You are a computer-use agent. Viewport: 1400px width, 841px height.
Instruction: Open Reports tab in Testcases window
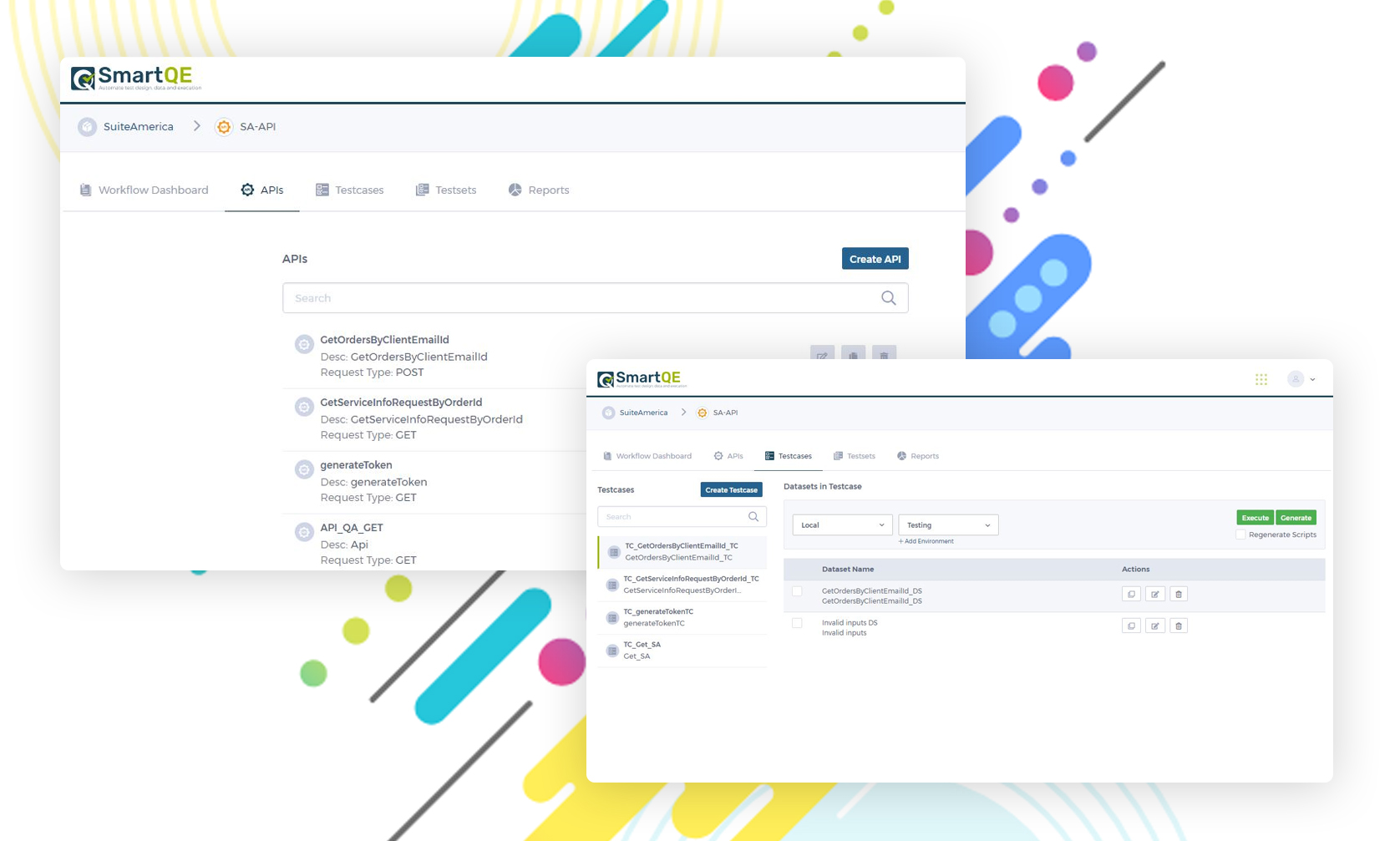(918, 456)
